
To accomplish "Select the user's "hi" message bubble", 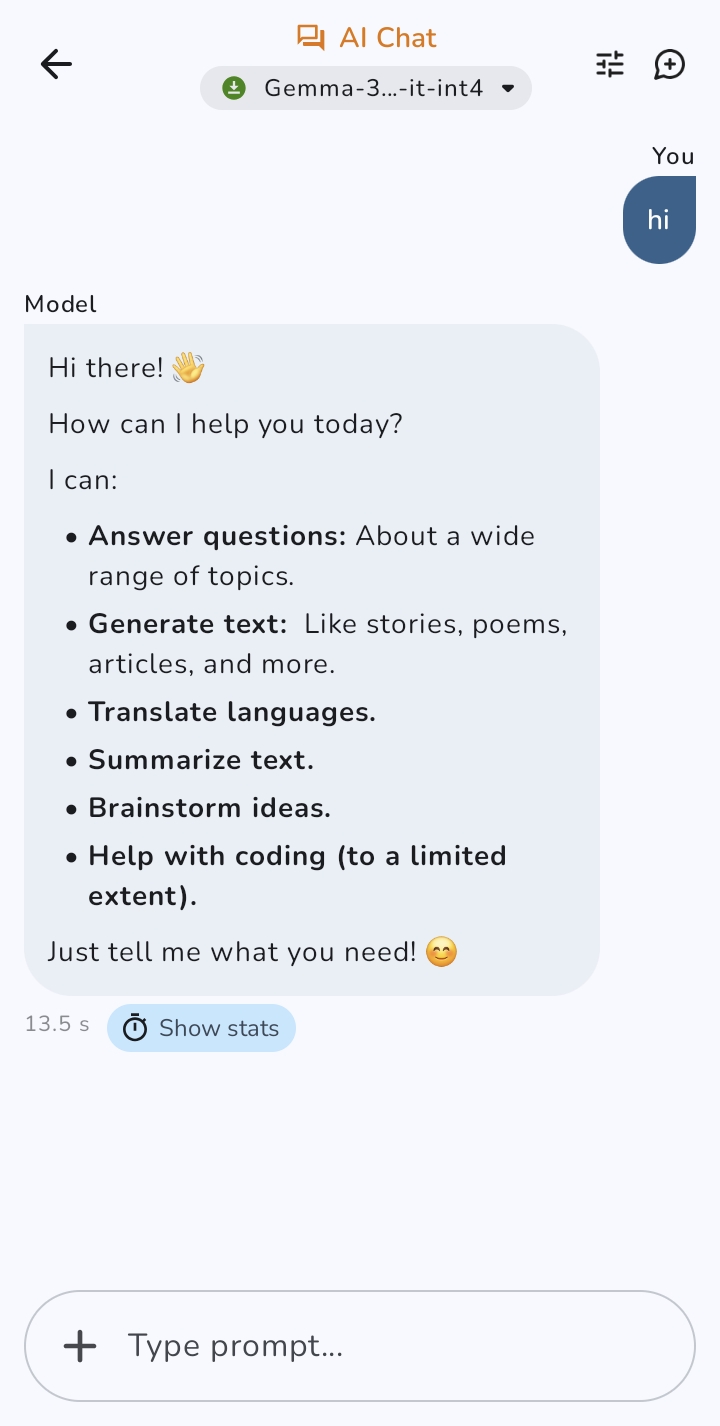I will [x=658, y=220].
